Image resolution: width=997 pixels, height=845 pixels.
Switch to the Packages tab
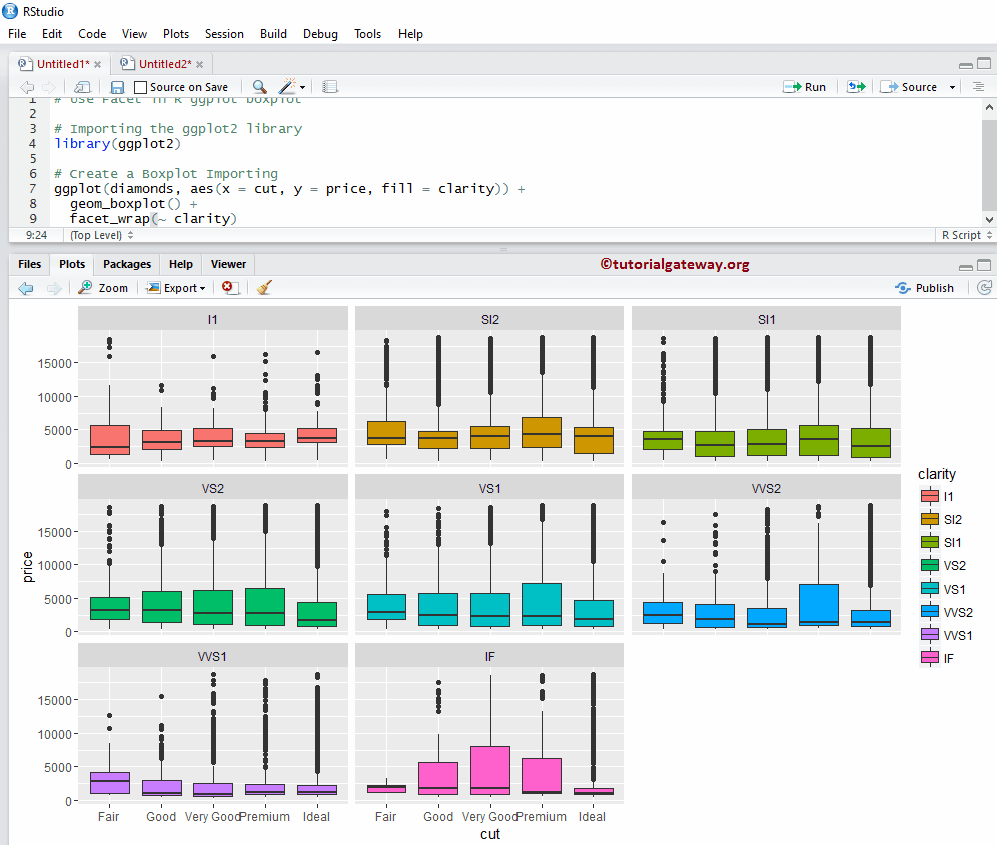click(127, 264)
